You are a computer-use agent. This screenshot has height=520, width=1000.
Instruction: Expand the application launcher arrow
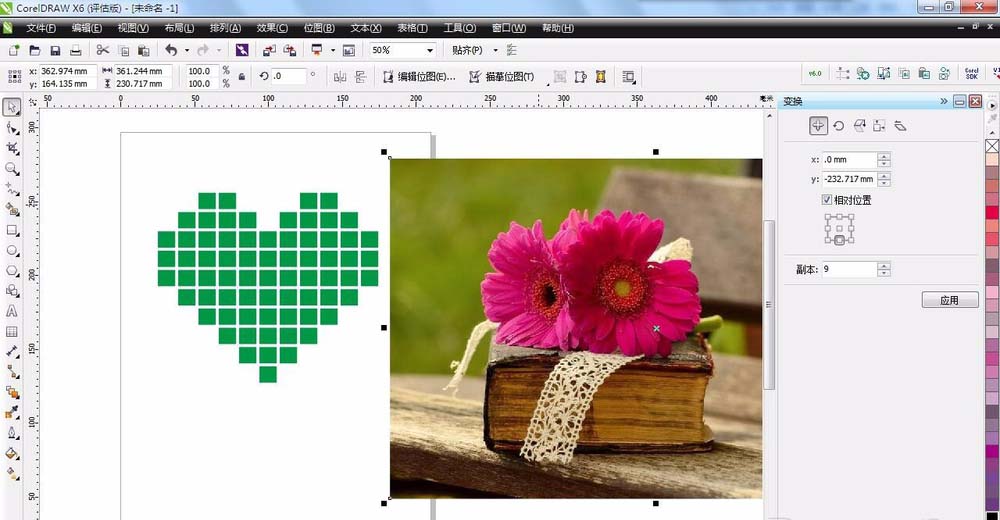pyautogui.click(x=332, y=50)
